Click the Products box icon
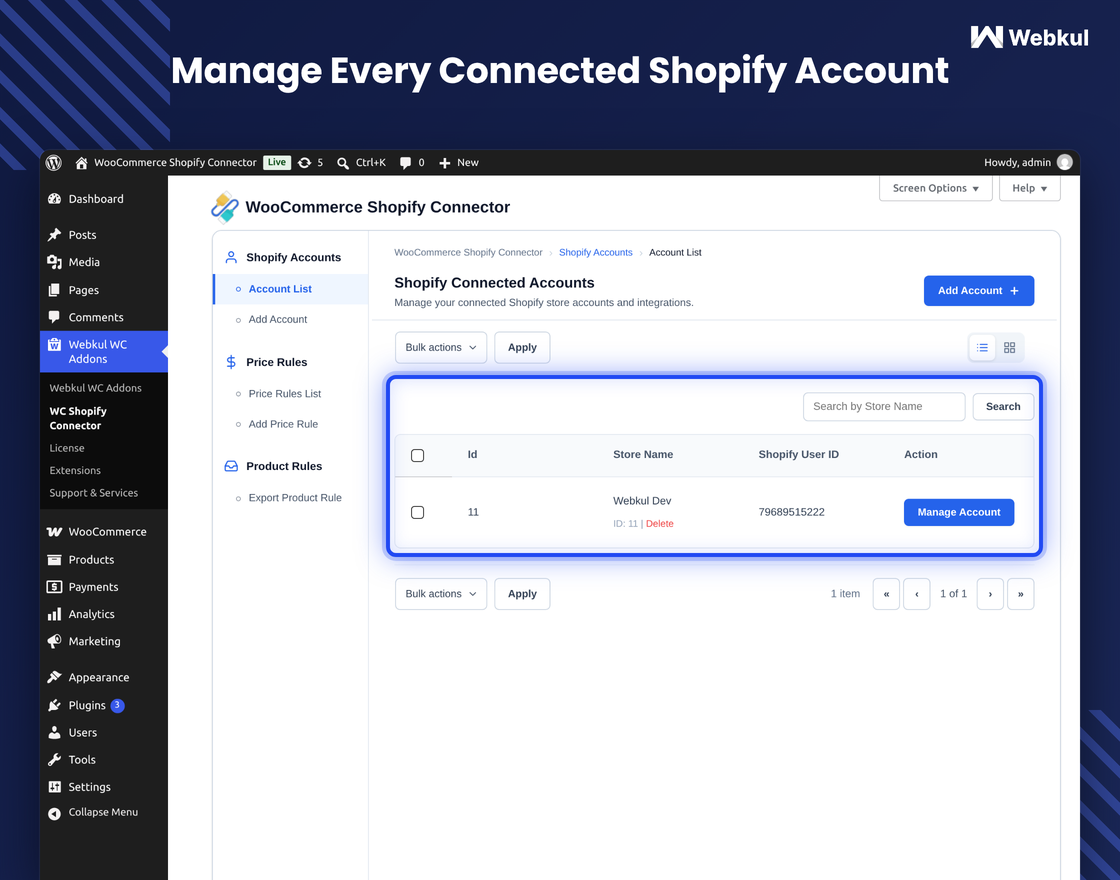1120x880 pixels. 54,559
